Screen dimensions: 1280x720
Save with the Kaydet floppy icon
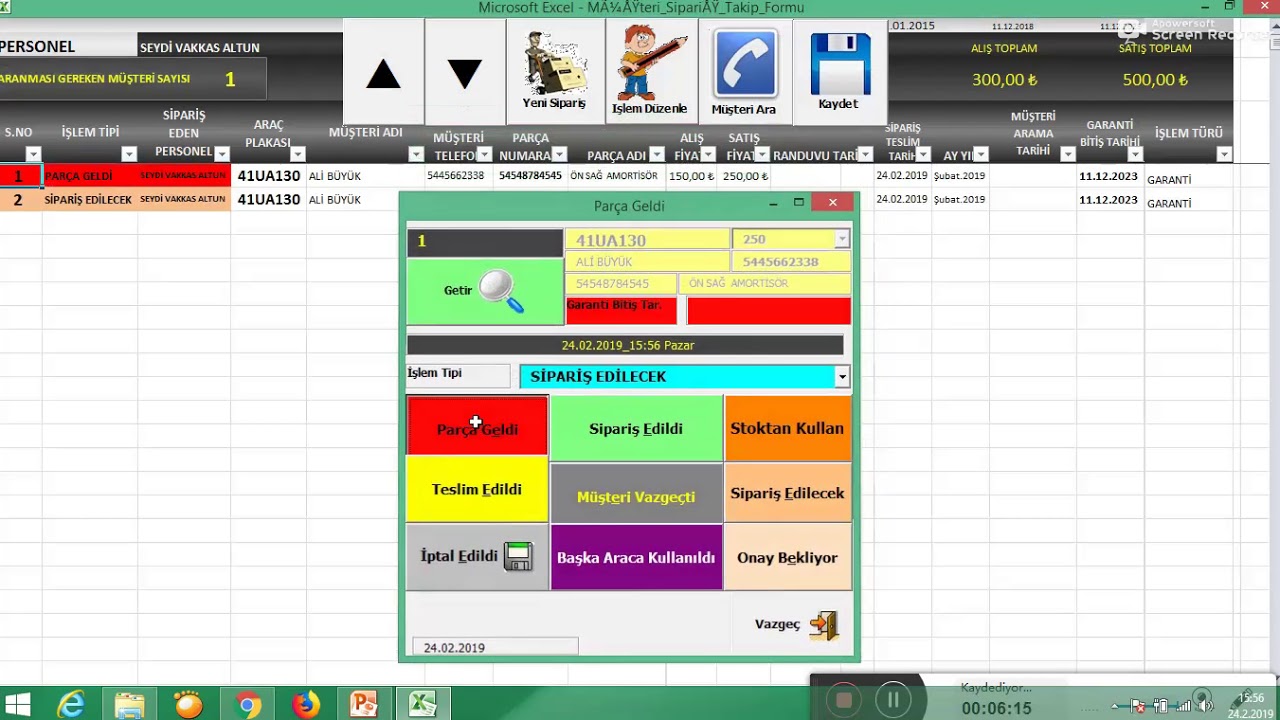click(x=838, y=71)
